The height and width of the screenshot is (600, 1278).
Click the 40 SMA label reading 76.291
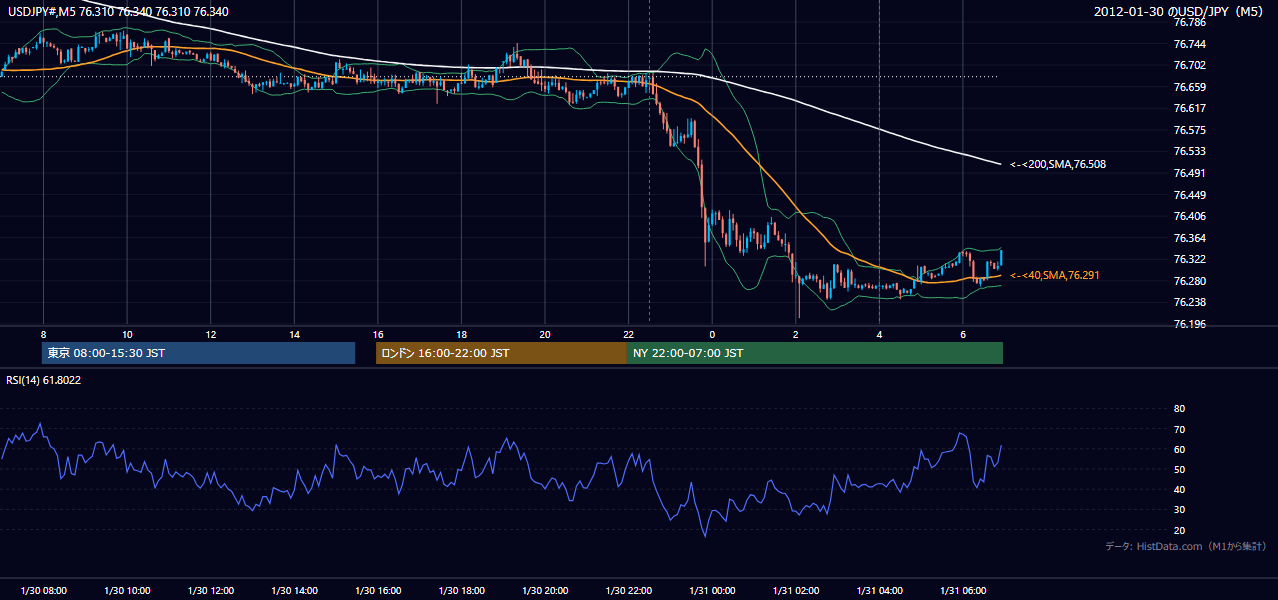1055,275
